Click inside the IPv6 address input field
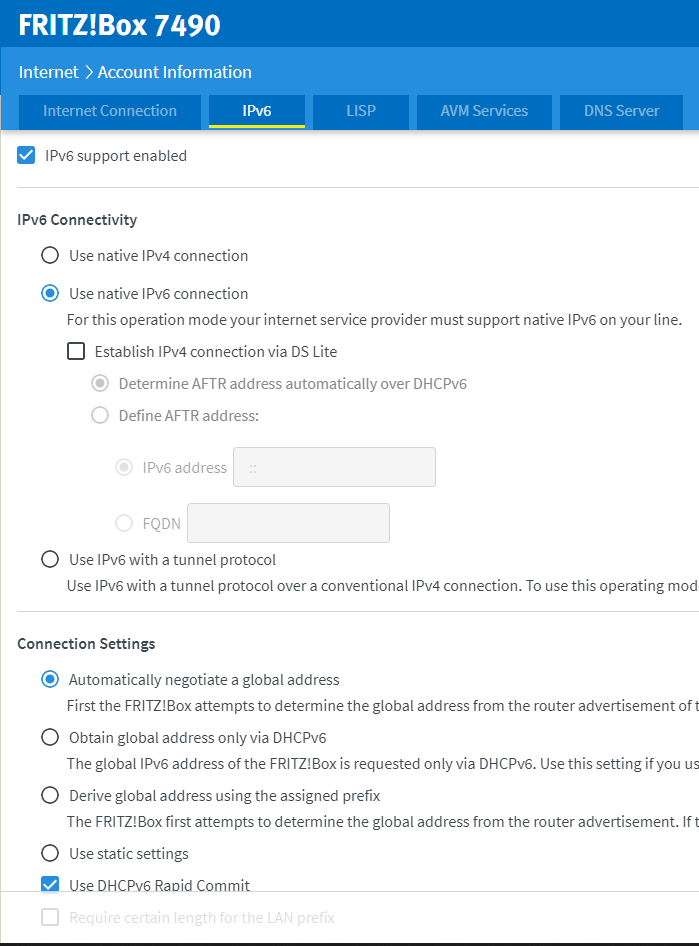 click(x=334, y=467)
